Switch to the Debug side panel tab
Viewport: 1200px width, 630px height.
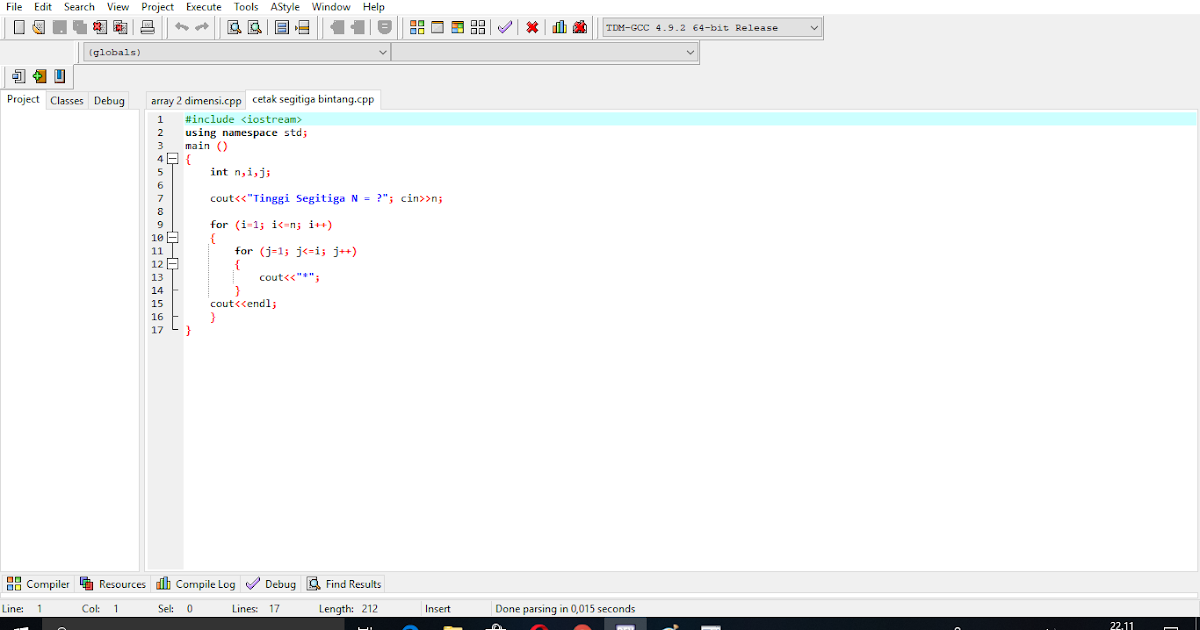[x=109, y=100]
